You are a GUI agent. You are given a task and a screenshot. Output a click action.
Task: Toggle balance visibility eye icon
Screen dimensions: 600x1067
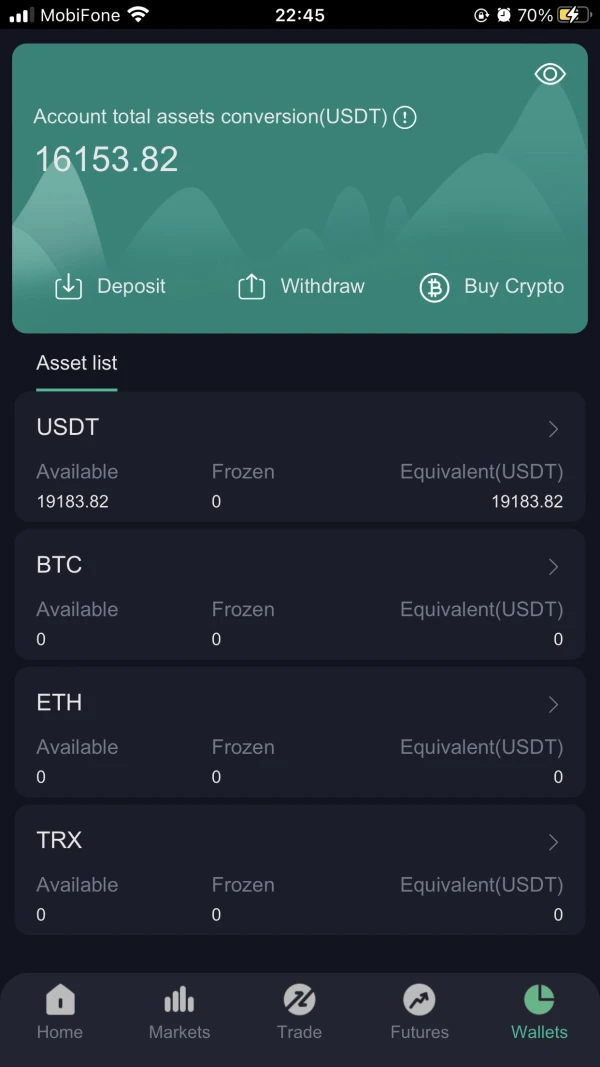pyautogui.click(x=550, y=74)
